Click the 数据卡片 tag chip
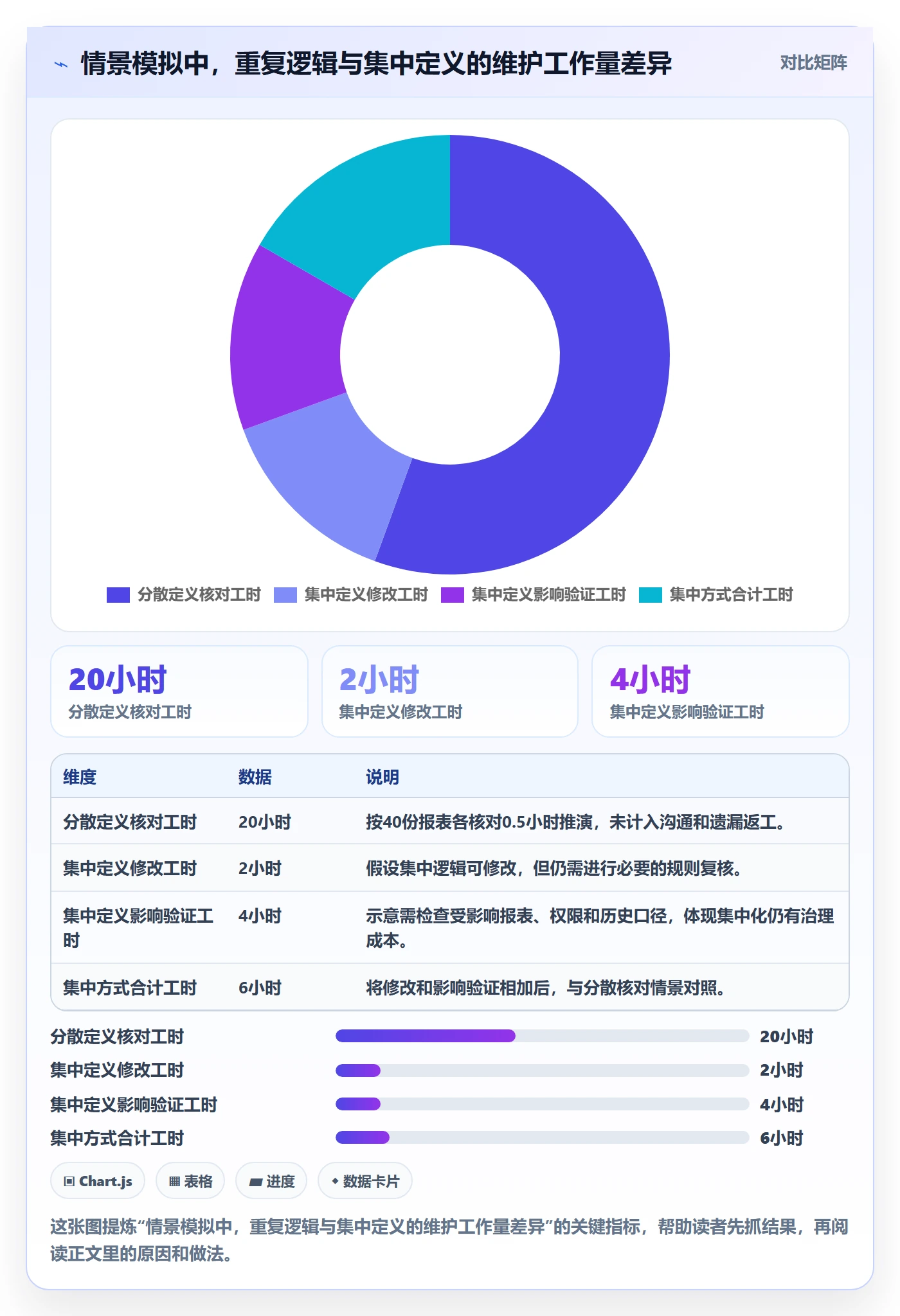 tap(365, 1181)
